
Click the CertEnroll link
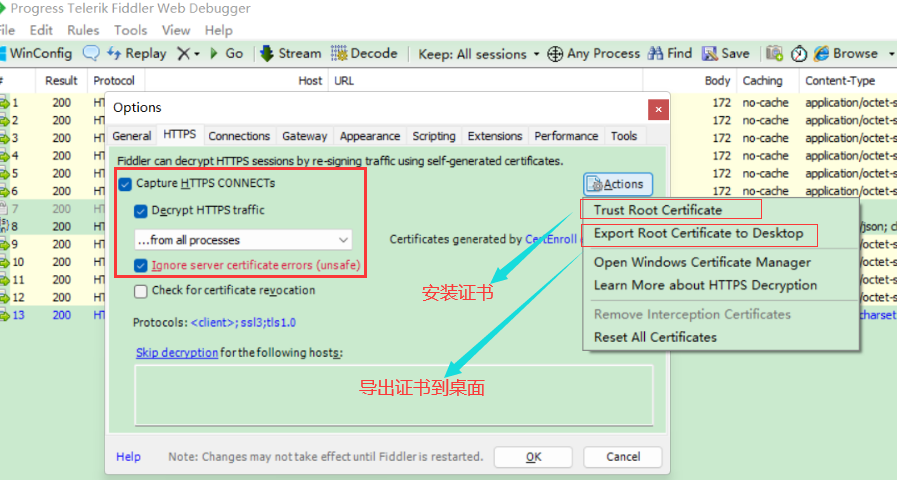[x=551, y=239]
